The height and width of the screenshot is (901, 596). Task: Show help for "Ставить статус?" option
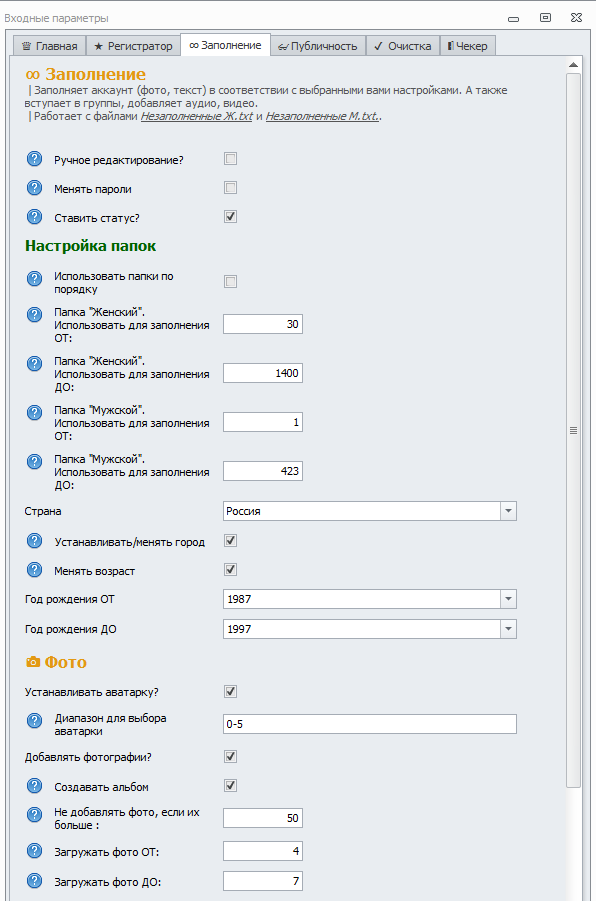[x=34, y=217]
